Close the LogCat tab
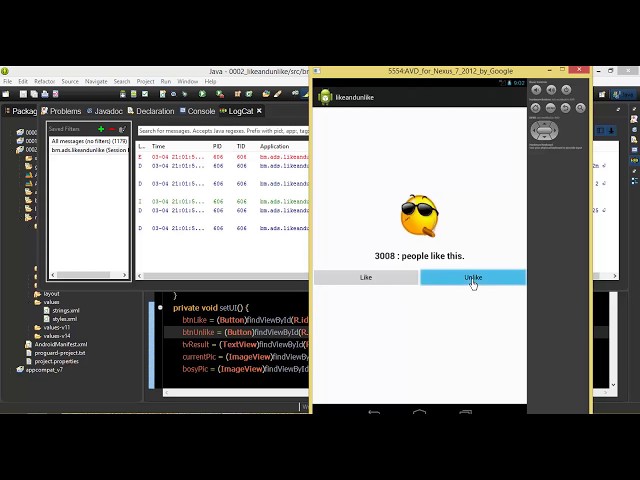 pos(259,111)
